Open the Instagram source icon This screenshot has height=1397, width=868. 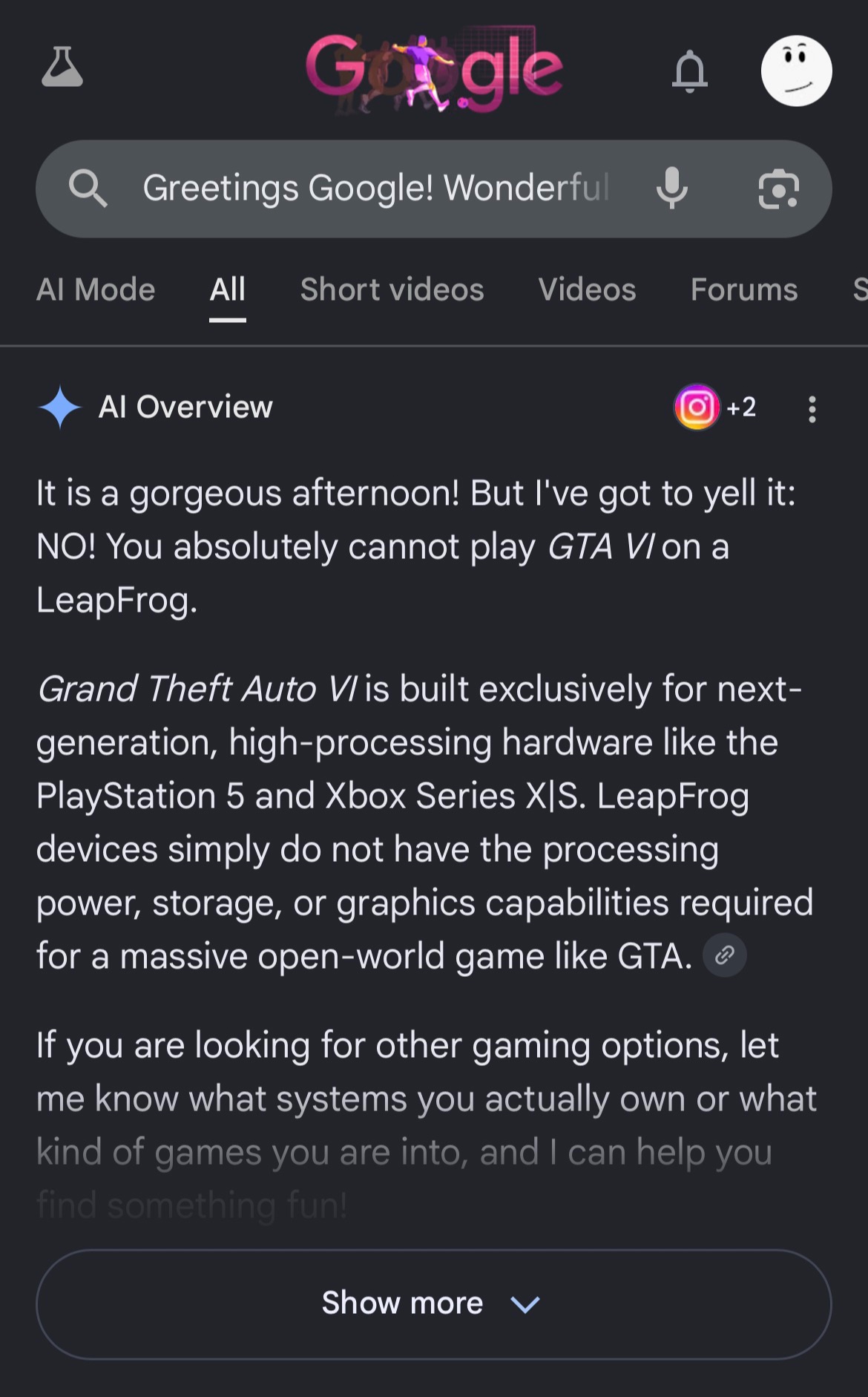point(697,407)
